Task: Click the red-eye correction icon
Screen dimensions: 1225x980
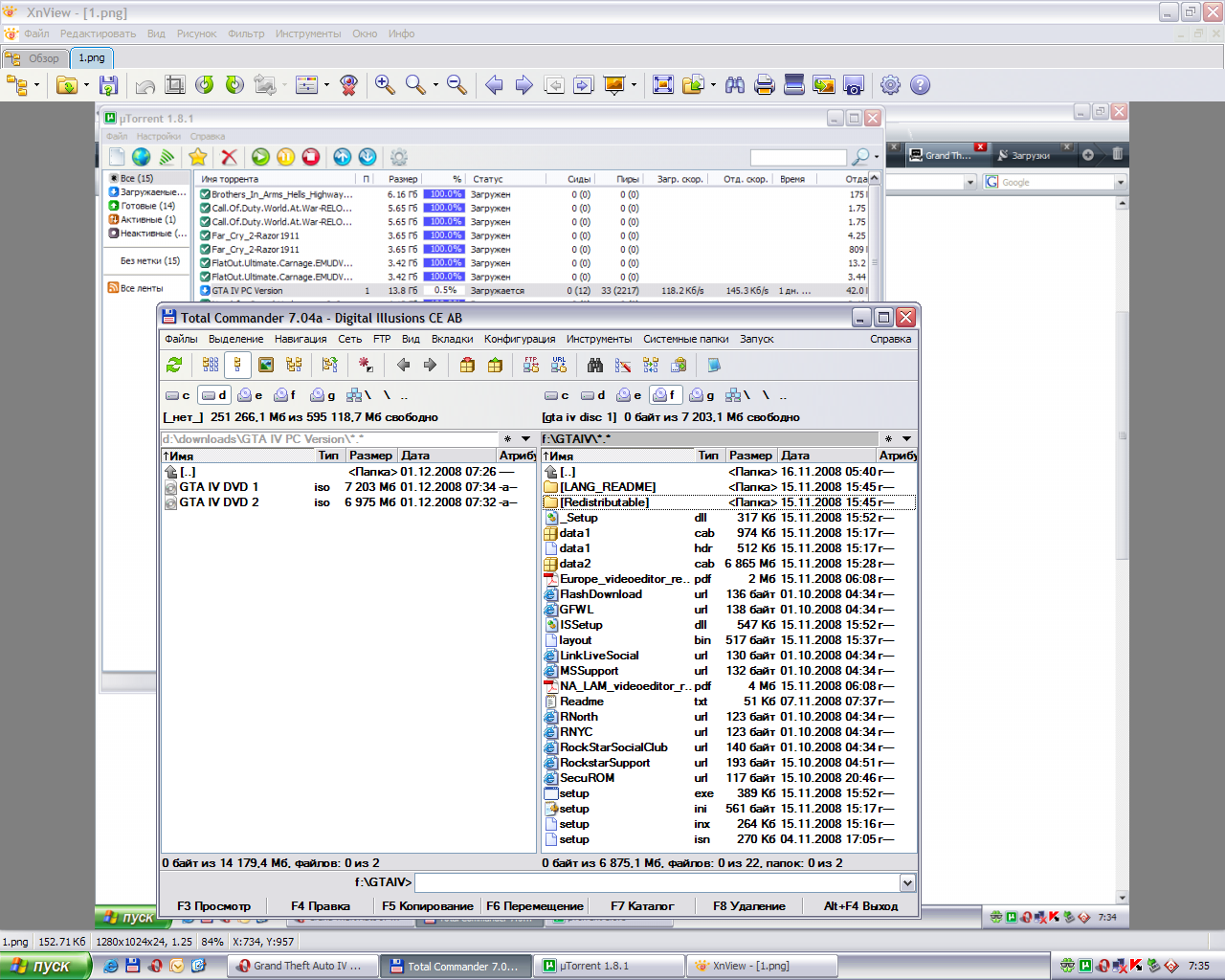Action: 349,85
